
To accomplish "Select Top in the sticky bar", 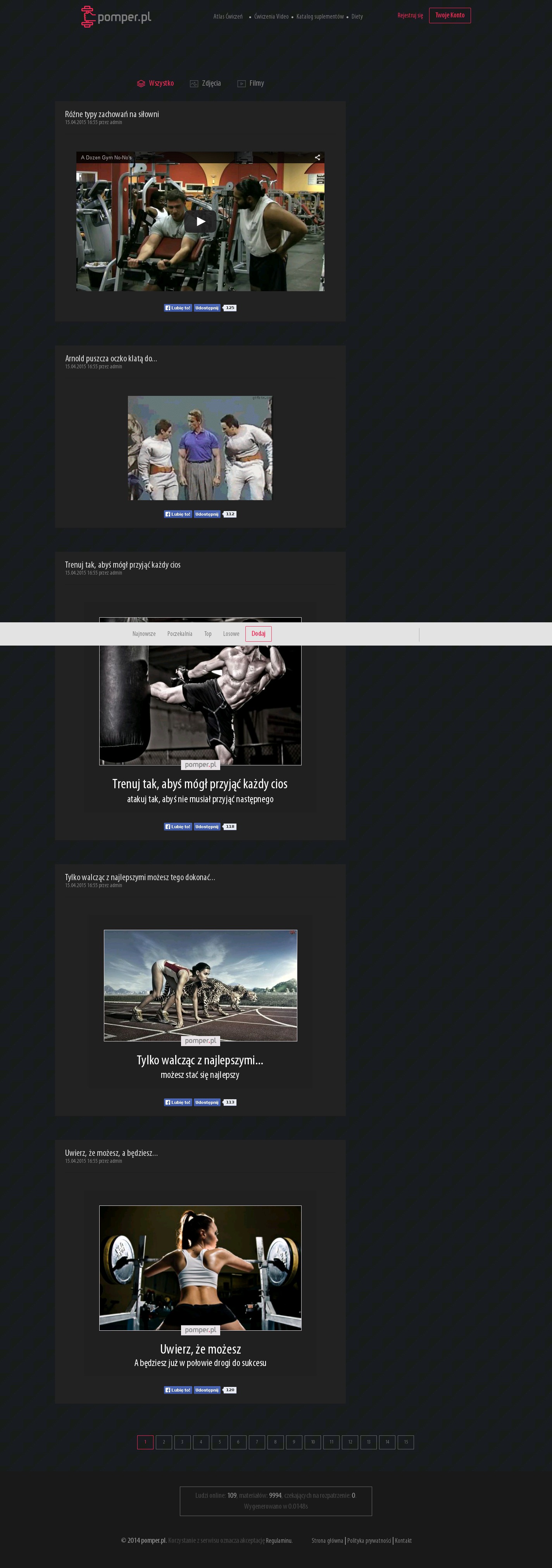I will coord(208,634).
